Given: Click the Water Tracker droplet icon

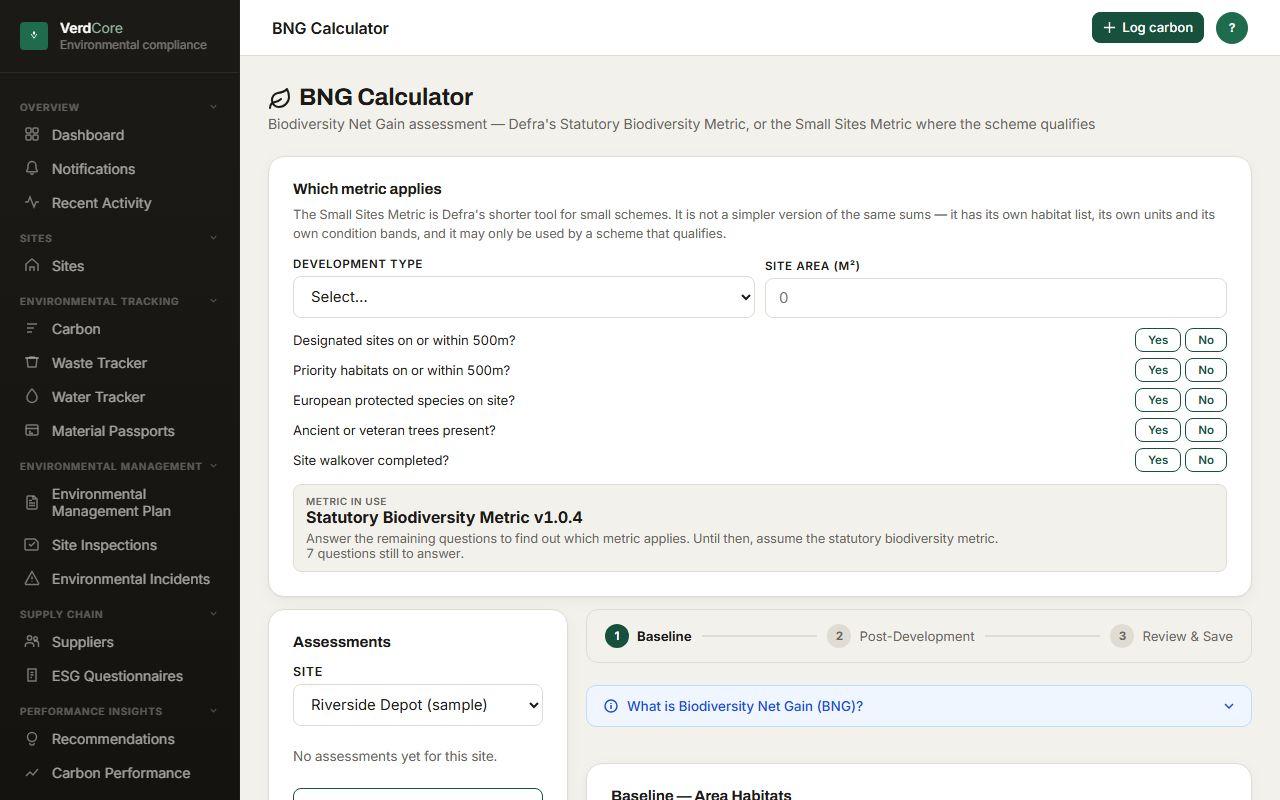Looking at the screenshot, I should 32,397.
